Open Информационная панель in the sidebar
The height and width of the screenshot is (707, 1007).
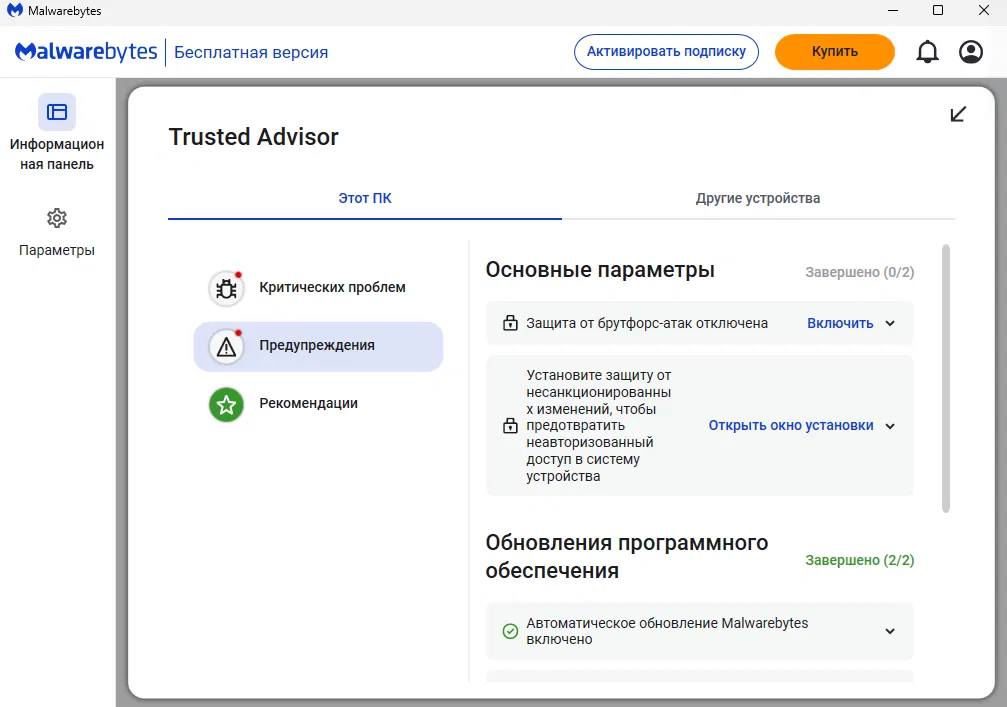coord(57,134)
